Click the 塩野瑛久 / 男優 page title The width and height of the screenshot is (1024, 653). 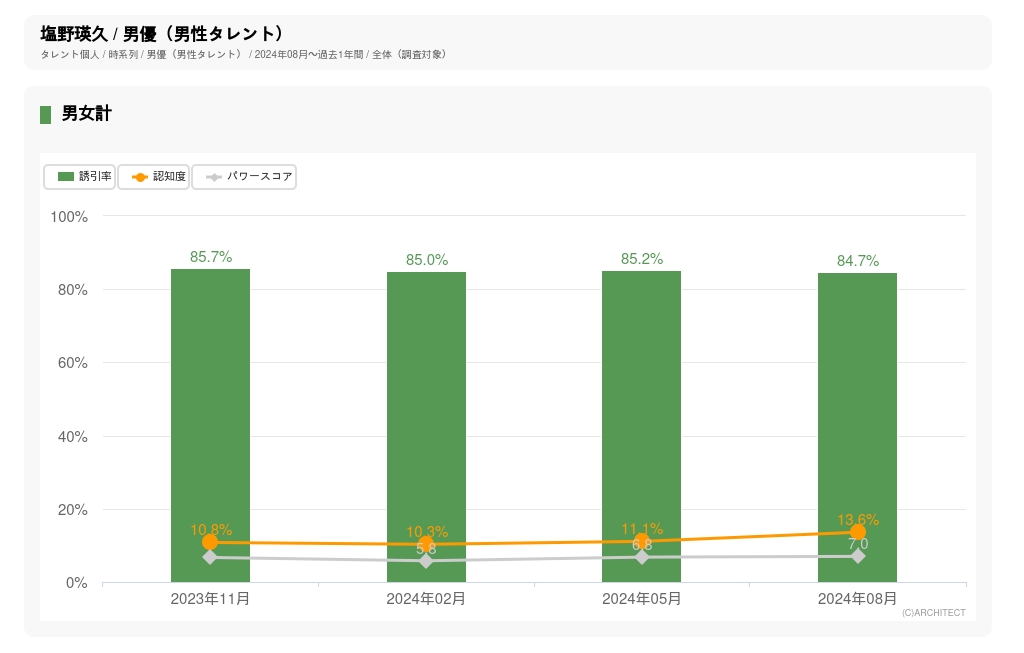162,34
